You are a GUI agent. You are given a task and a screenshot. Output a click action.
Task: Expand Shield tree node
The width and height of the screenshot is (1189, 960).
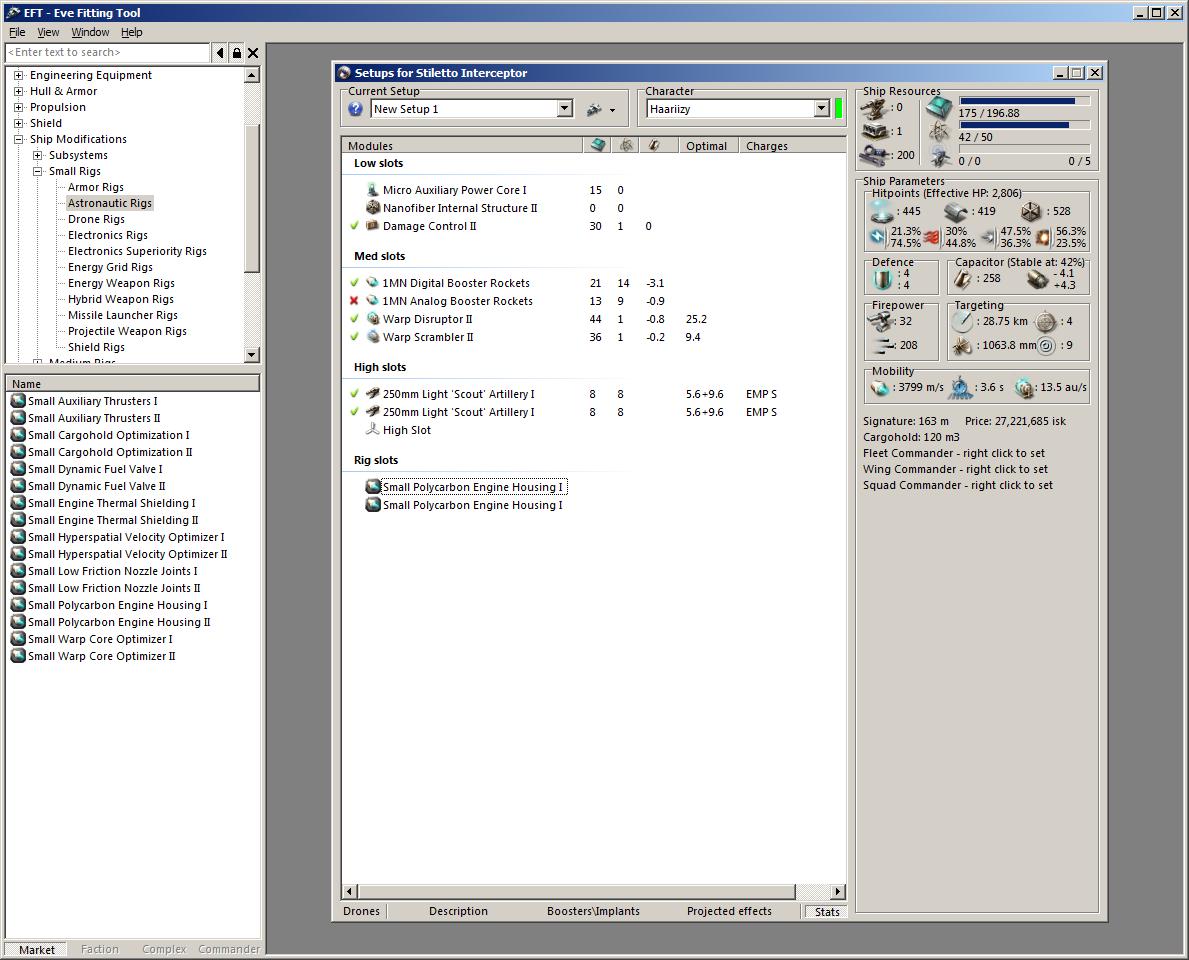(x=18, y=123)
